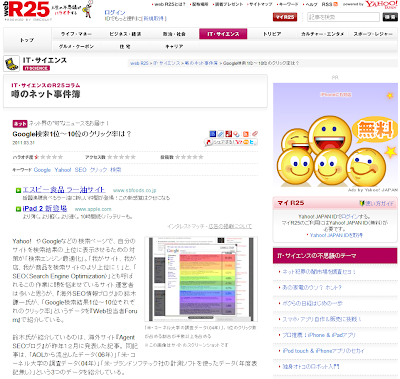
Task: Click the Yahoo! JAPAN logo
Action: click(x=381, y=4)
